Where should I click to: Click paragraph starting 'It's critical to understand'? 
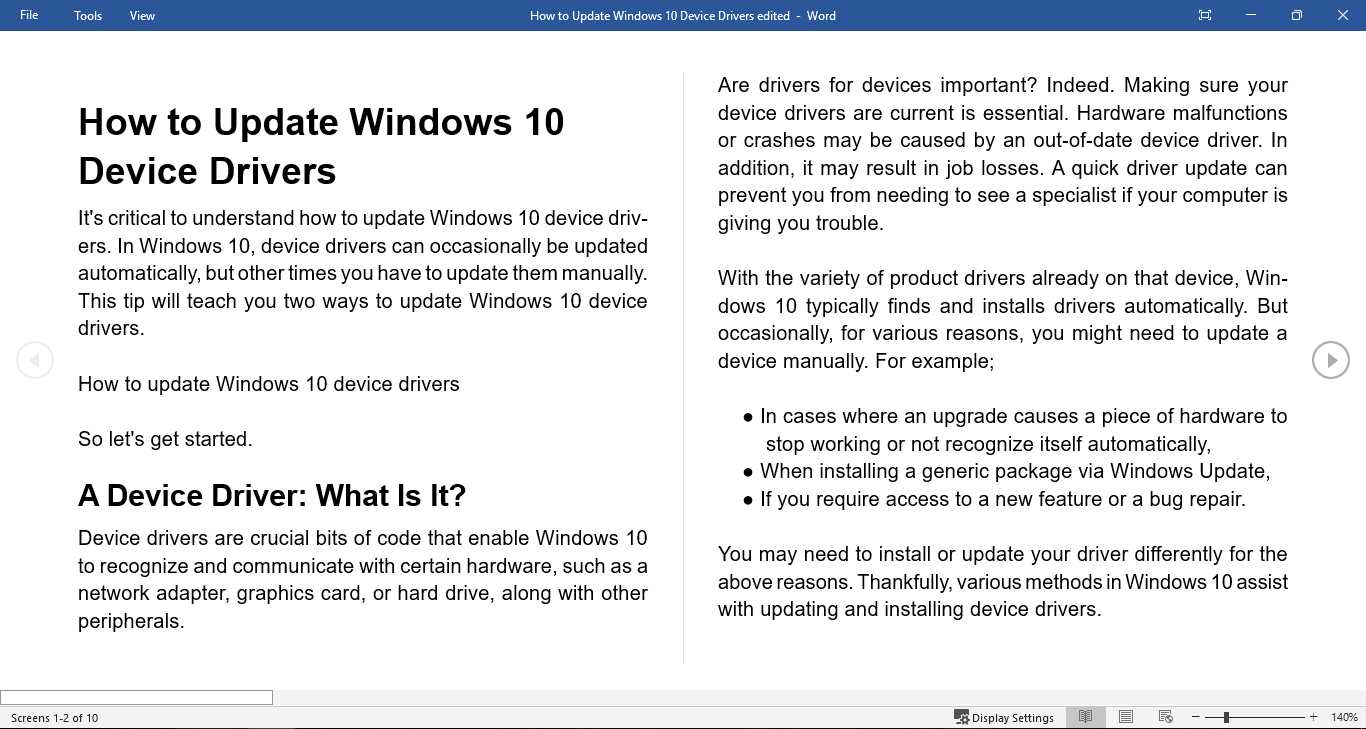(x=363, y=273)
